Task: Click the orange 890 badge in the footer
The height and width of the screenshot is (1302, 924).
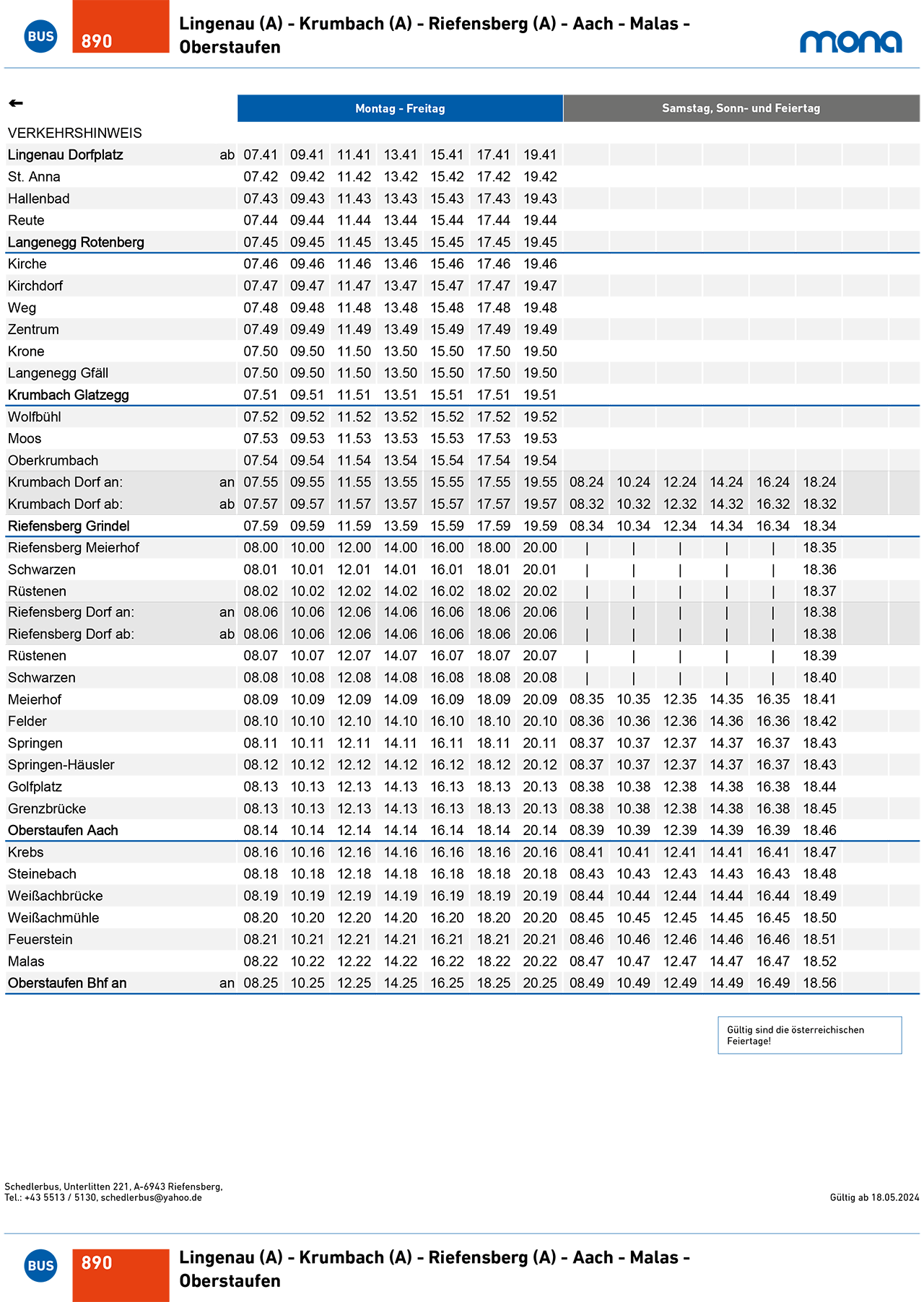Action: [x=121, y=1275]
